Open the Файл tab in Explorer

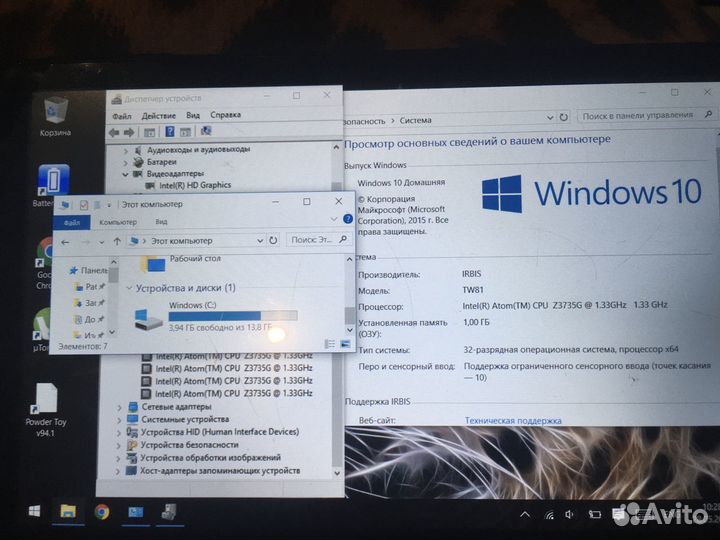pos(72,223)
